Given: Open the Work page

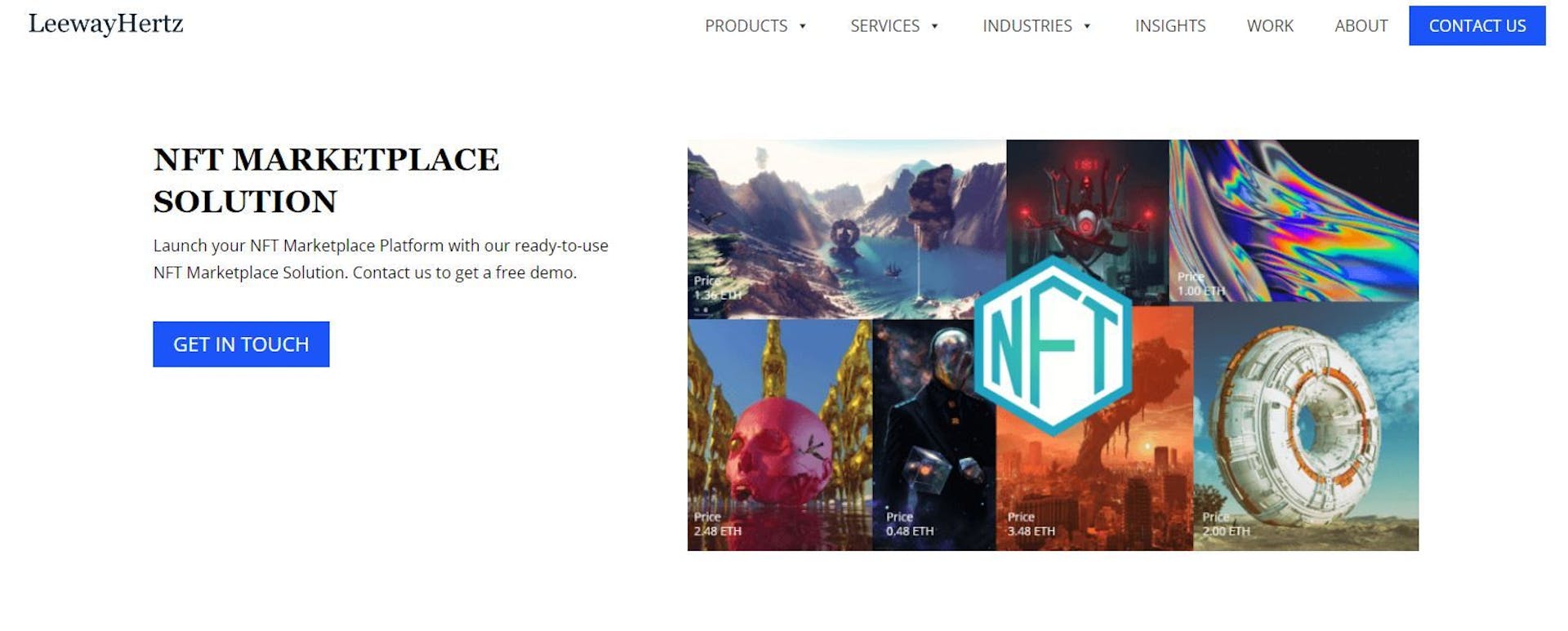Looking at the screenshot, I should coord(1270,26).
